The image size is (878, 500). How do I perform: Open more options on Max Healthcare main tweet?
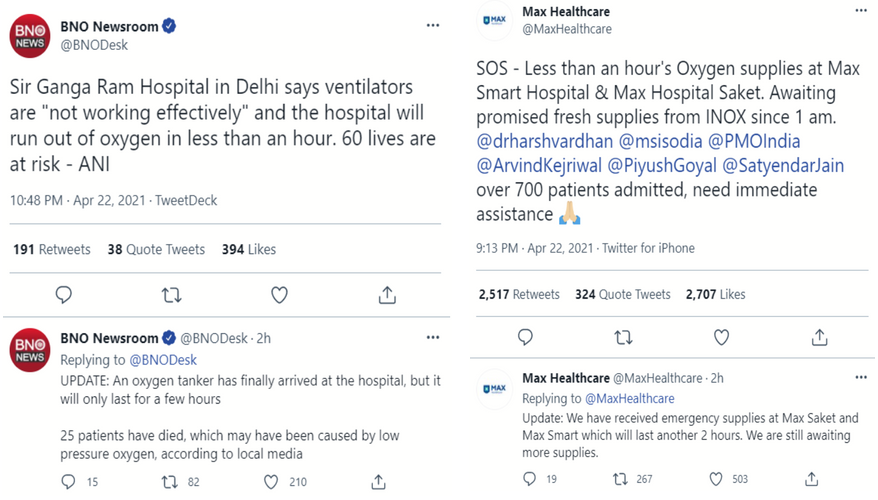point(861,11)
